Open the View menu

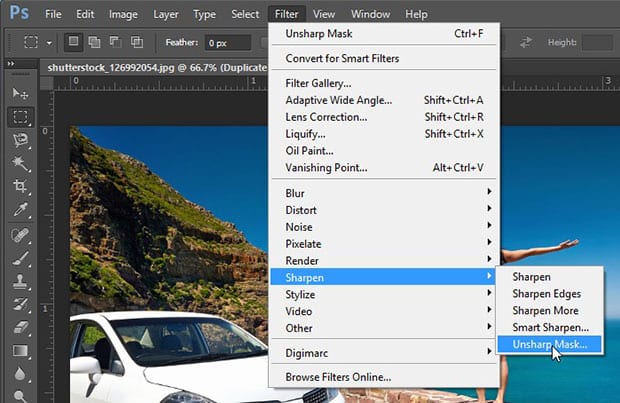click(324, 14)
